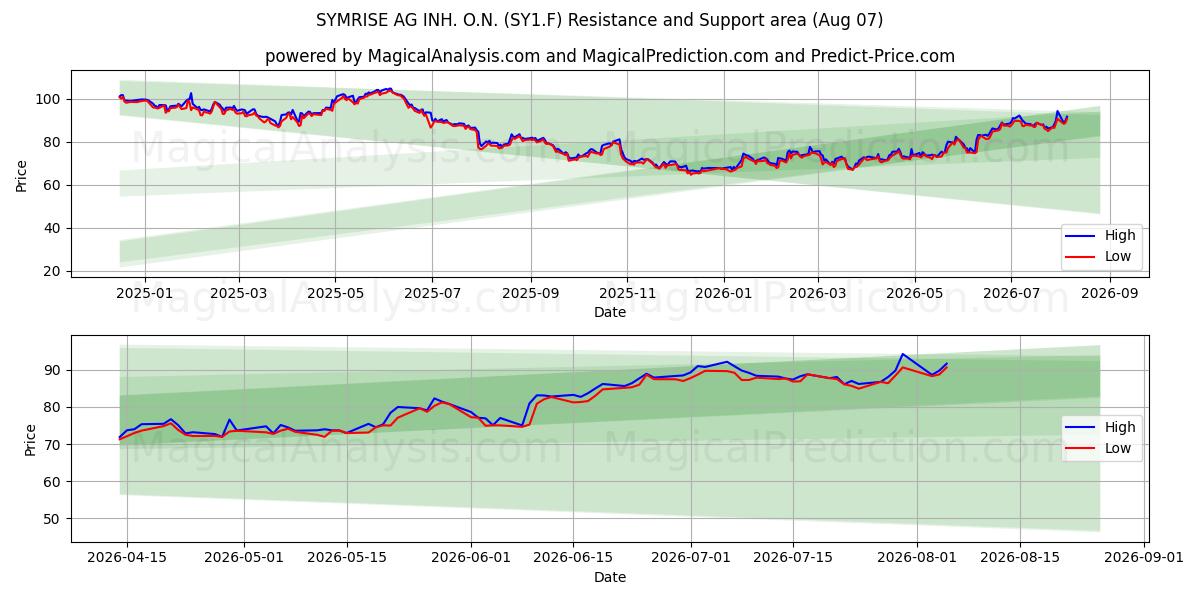
Task: Select the '2026-08-01' tick label in lower chart
Action: click(x=917, y=558)
